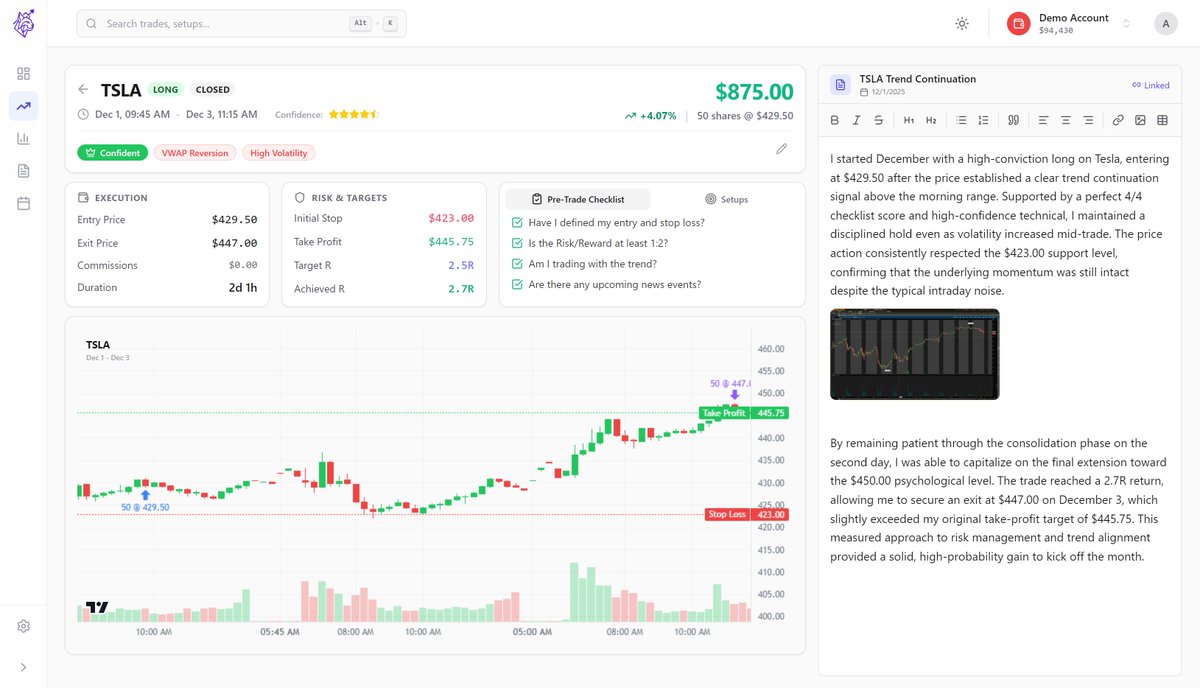
Task: Toggle italic formatting
Action: [856, 120]
